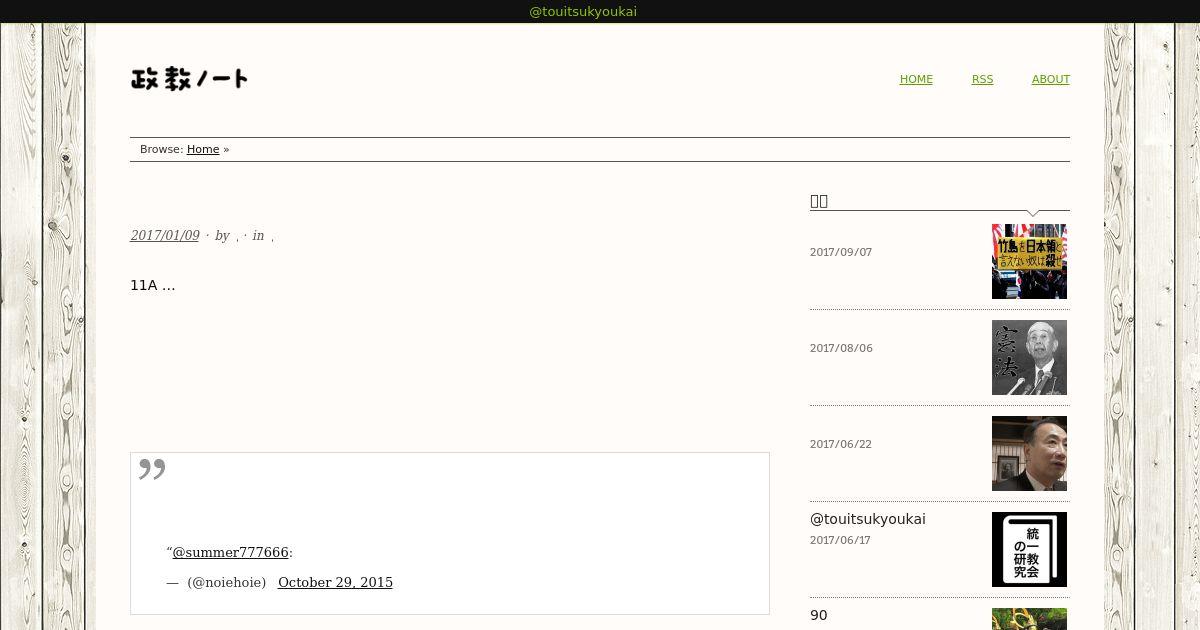This screenshot has width=1200, height=630.
Task: Open the RSS feed link
Action: pos(982,79)
